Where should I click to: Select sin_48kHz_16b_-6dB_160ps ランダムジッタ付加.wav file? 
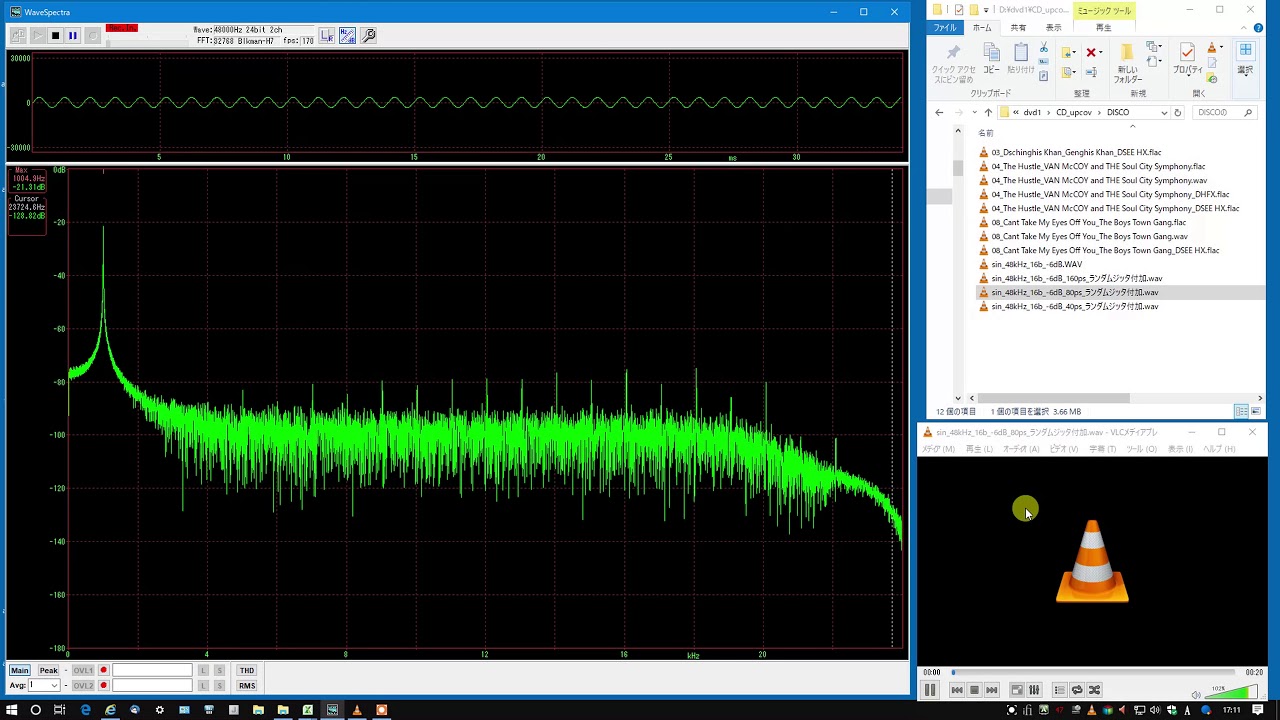click(1076, 278)
